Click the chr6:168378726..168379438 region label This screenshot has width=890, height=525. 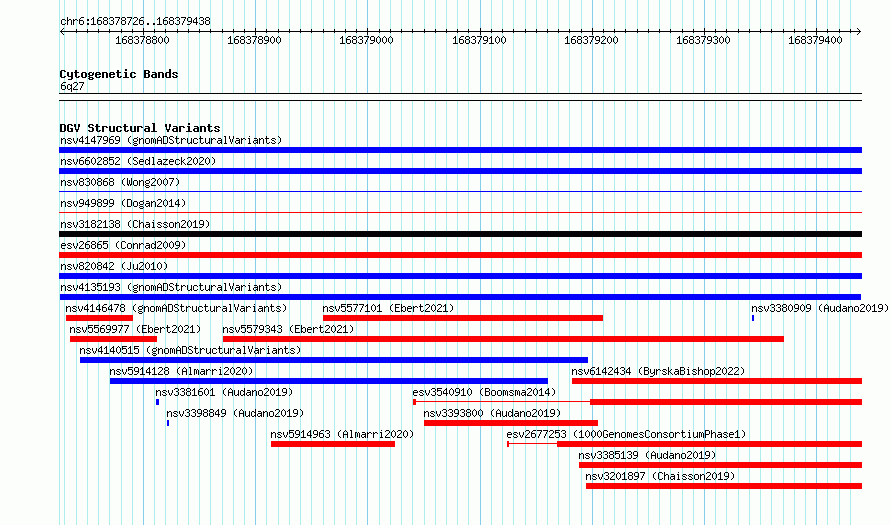coord(135,21)
